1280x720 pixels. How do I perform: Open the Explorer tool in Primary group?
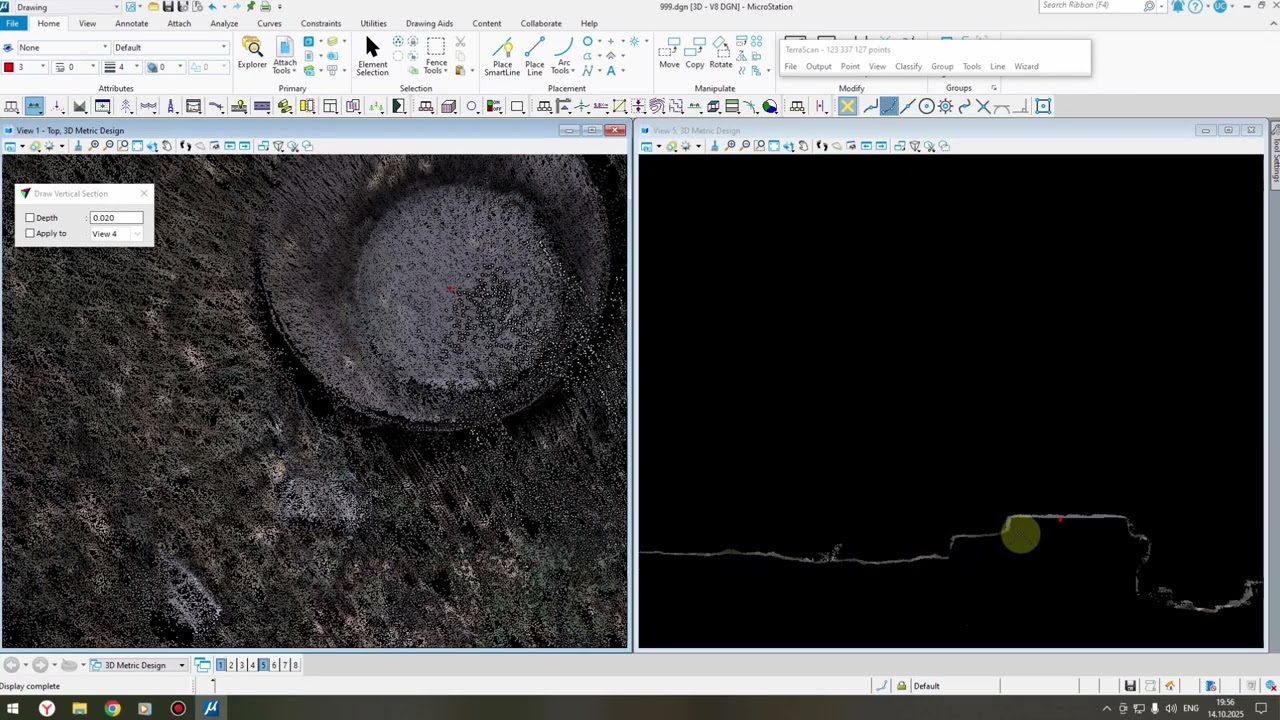click(252, 53)
